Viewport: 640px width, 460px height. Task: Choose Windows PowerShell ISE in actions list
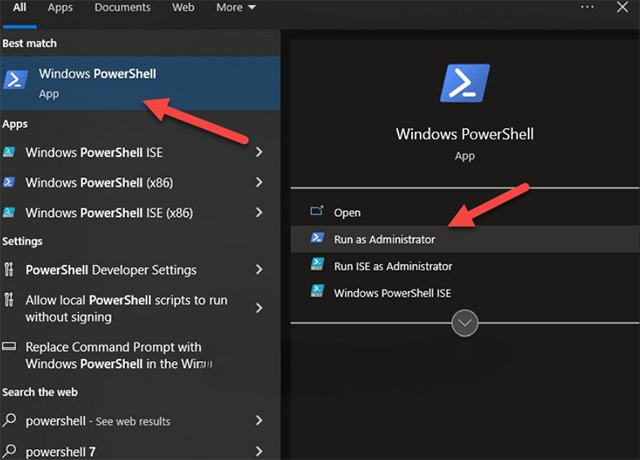point(465,293)
